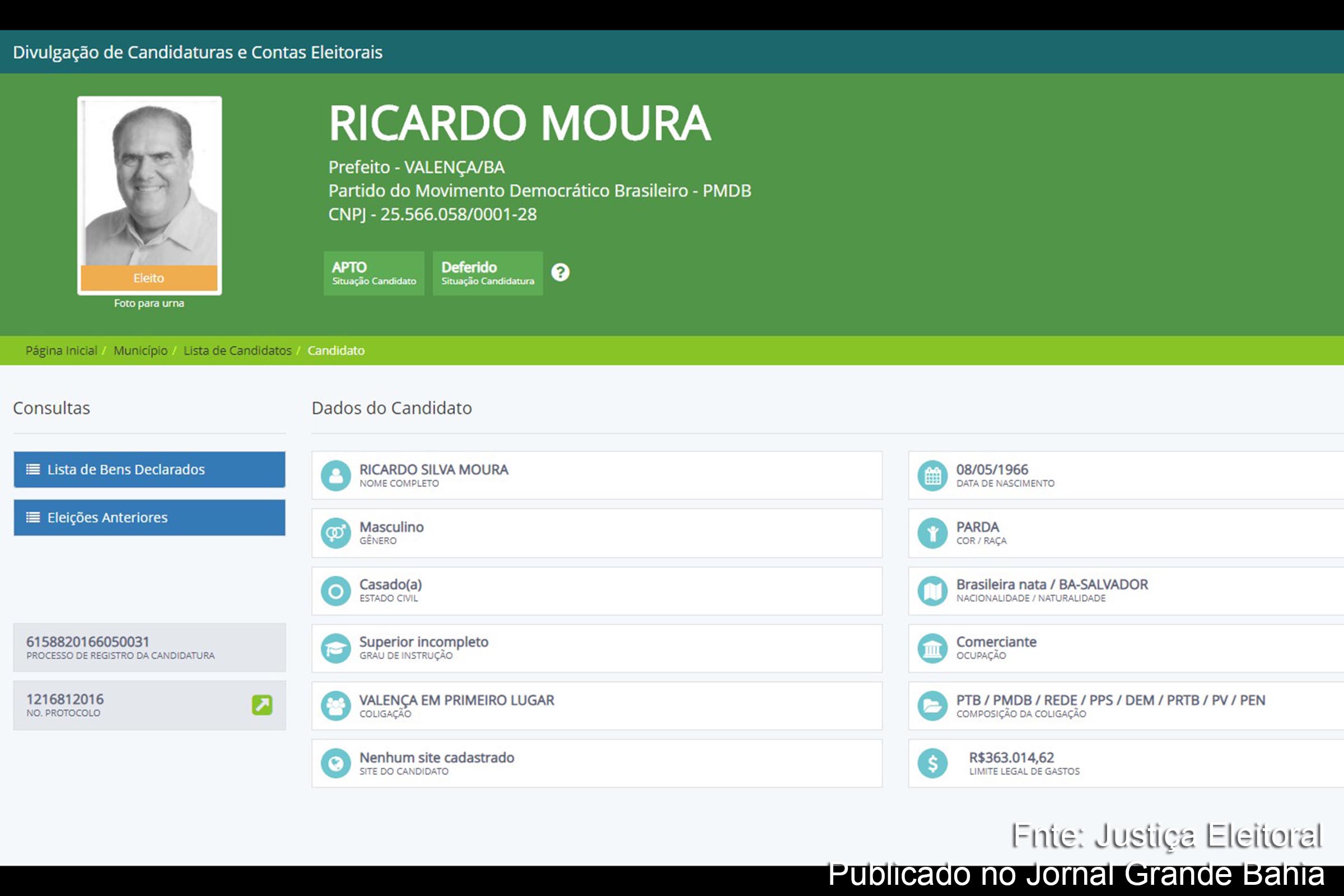Click the dollar sign icon for Limite Legal de Gastos
1344x896 pixels.
click(x=934, y=763)
